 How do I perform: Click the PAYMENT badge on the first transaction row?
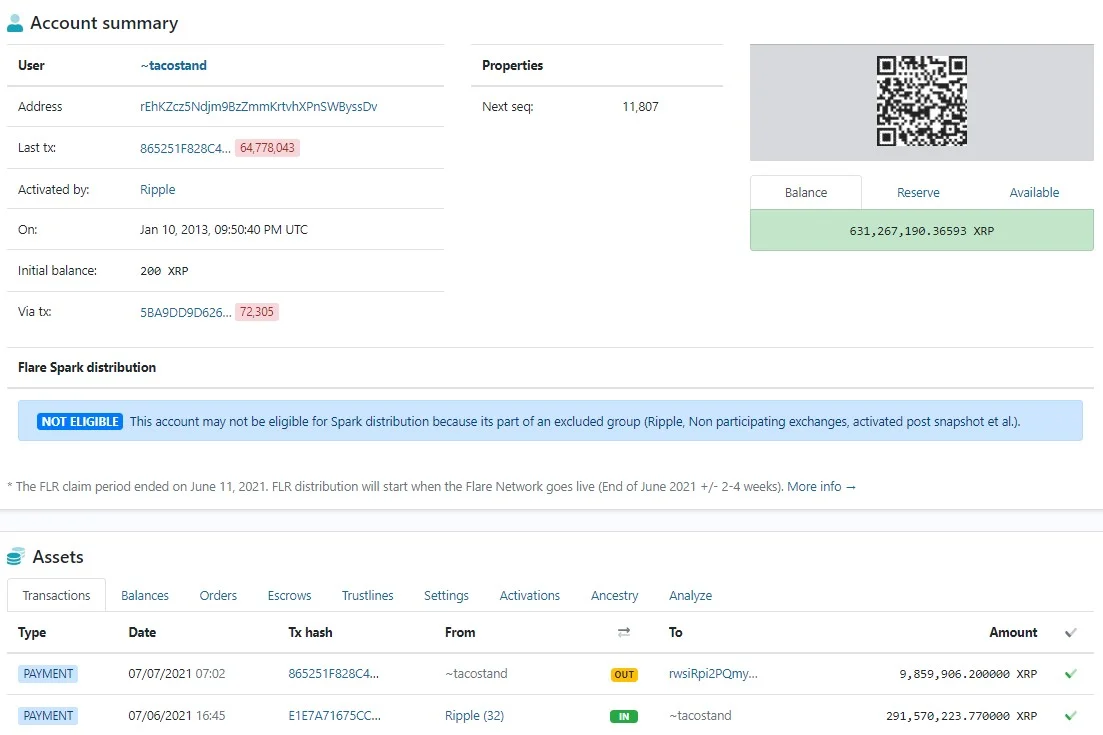47,673
